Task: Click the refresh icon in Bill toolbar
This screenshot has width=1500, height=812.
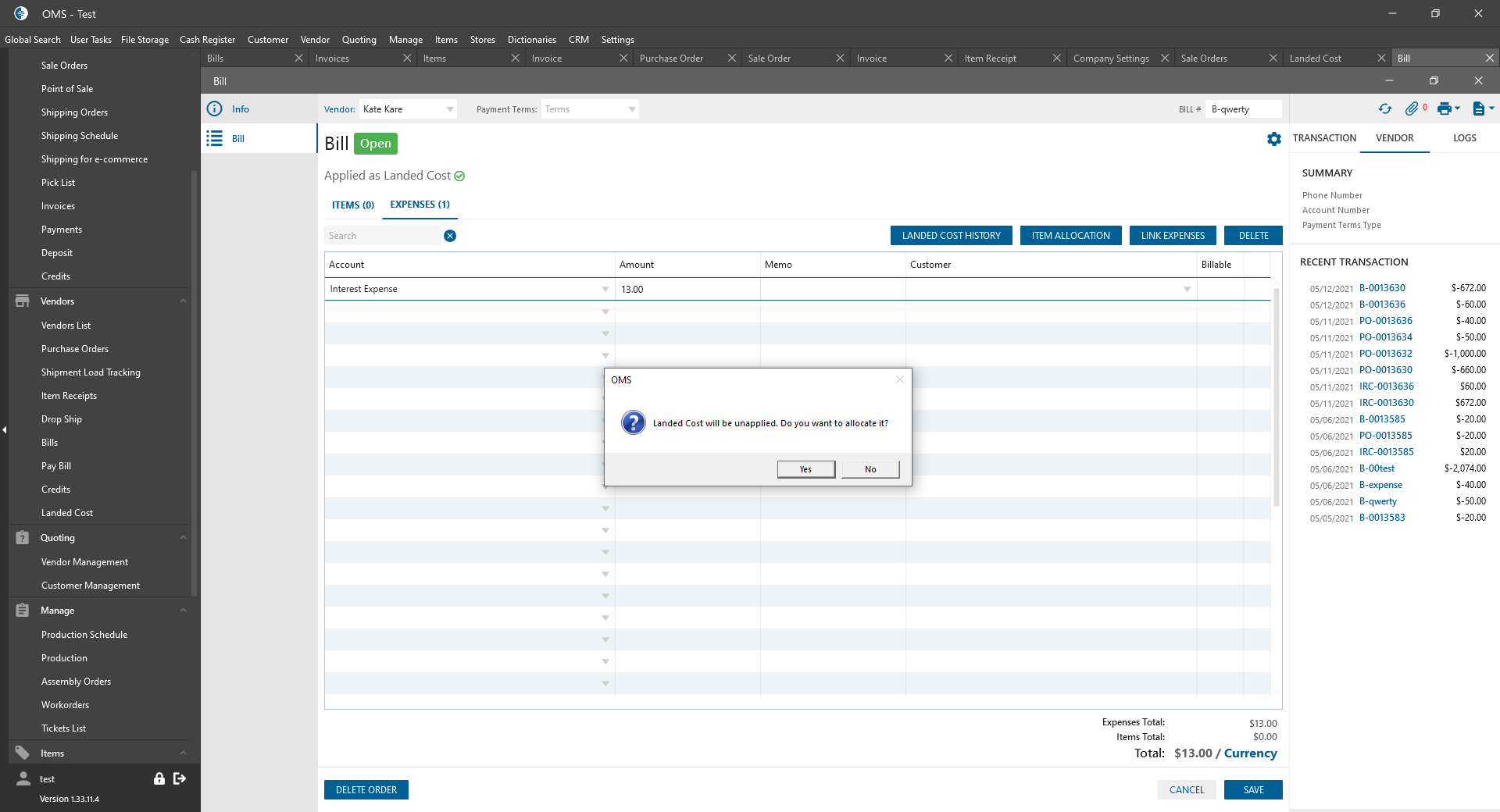Action: [x=1384, y=109]
